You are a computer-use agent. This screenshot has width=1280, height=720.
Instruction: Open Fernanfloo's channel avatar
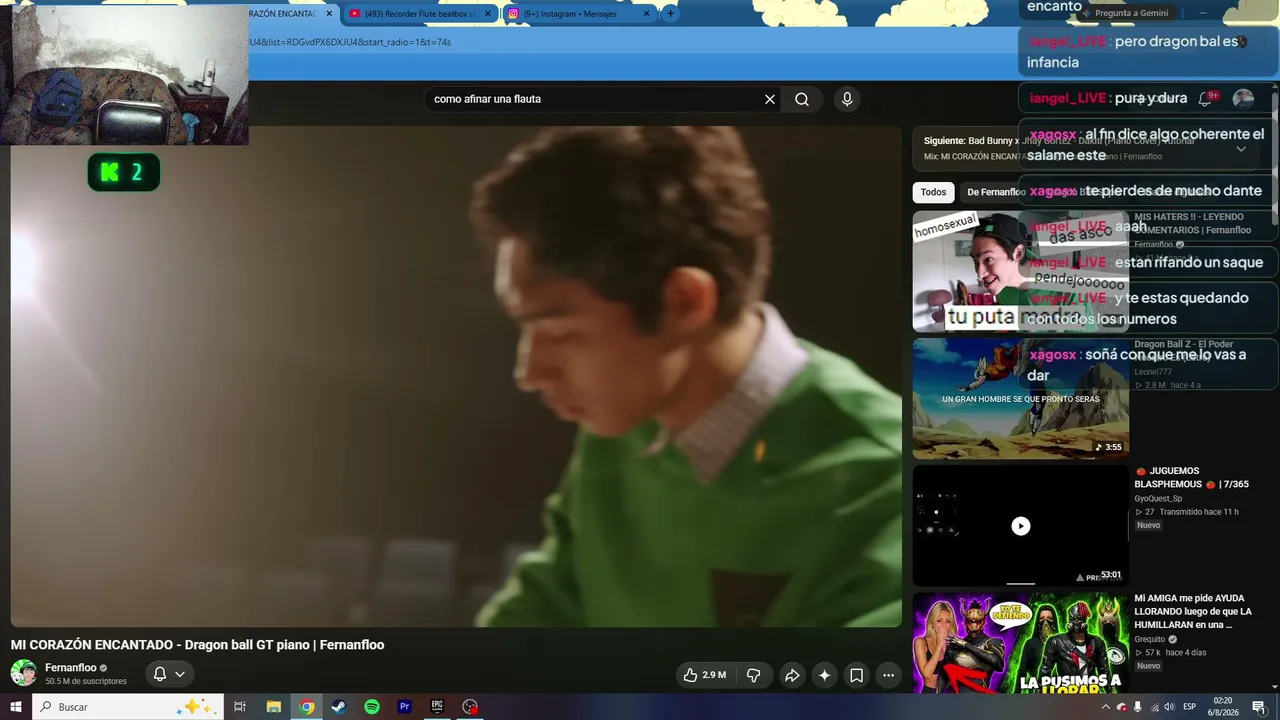click(x=24, y=673)
